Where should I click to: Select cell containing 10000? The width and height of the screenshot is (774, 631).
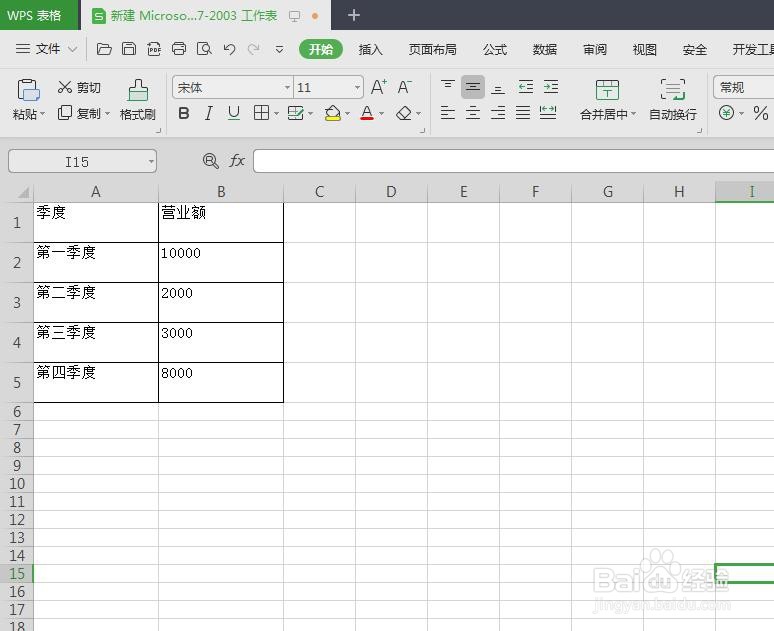point(221,262)
